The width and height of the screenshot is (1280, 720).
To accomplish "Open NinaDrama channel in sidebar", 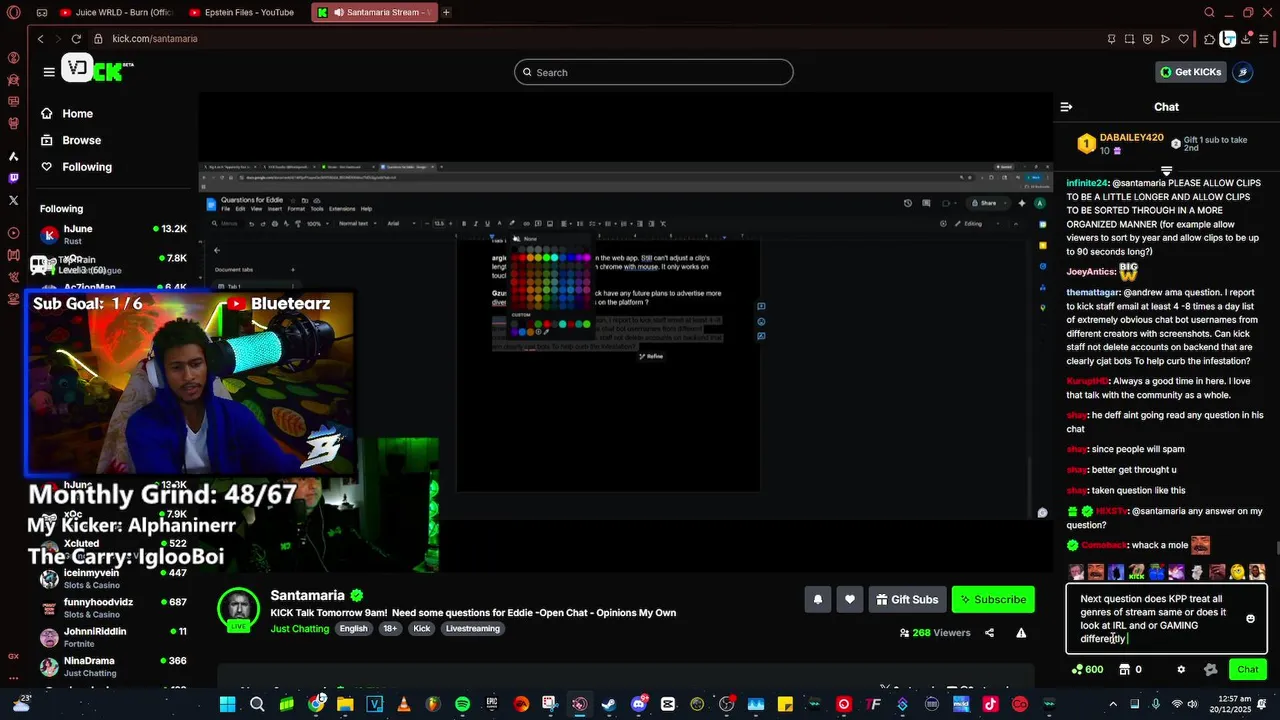I will click(x=113, y=665).
